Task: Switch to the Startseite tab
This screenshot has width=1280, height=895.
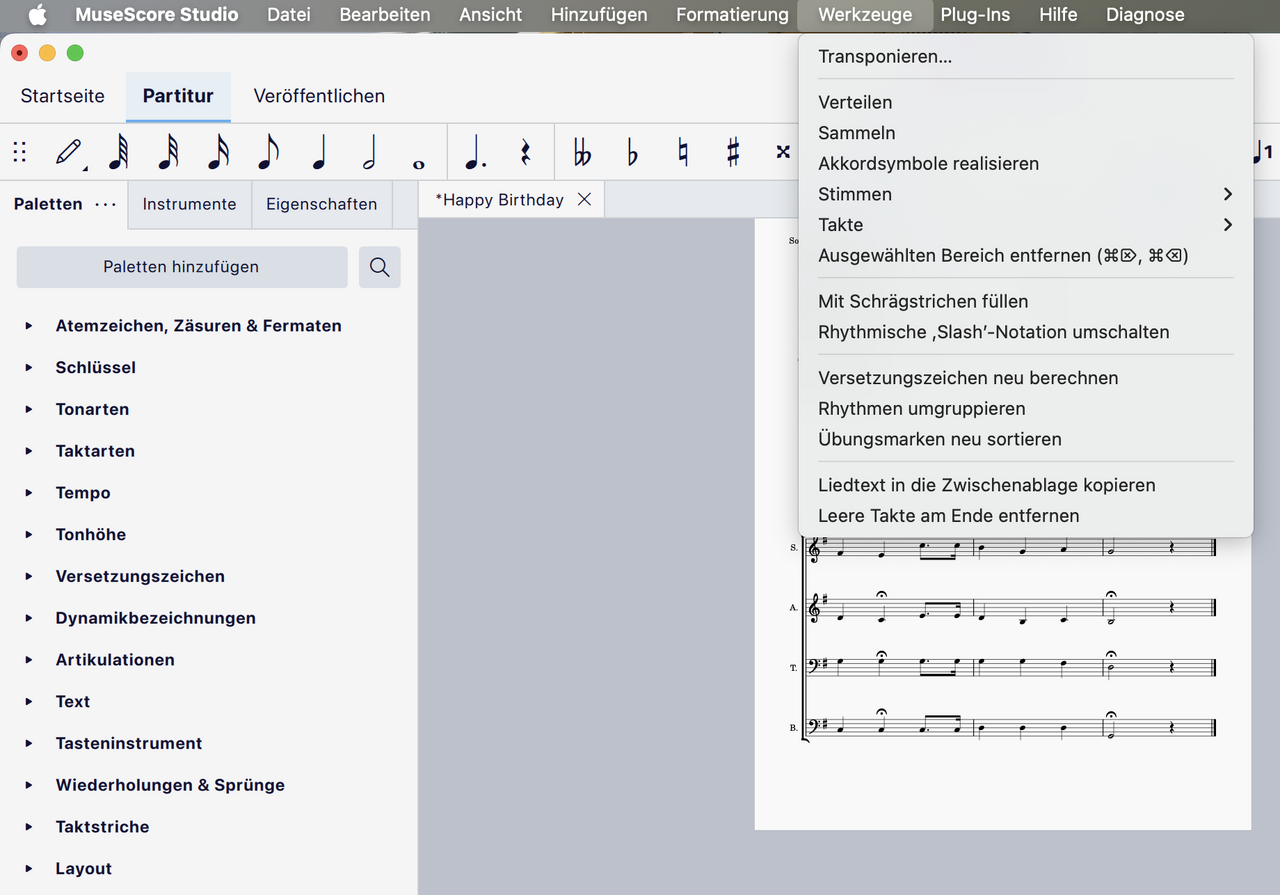Action: pyautogui.click(x=63, y=96)
